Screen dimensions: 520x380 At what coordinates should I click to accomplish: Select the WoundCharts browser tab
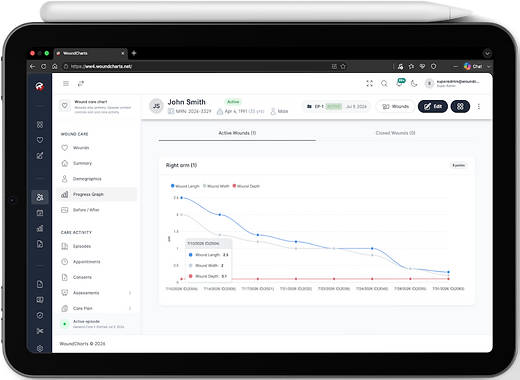pos(90,53)
